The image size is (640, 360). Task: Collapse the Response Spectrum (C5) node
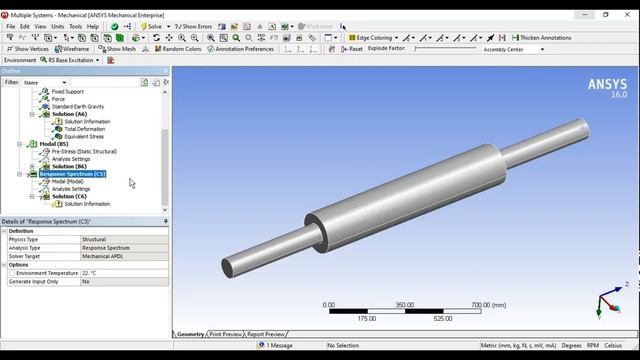[x=19, y=174]
